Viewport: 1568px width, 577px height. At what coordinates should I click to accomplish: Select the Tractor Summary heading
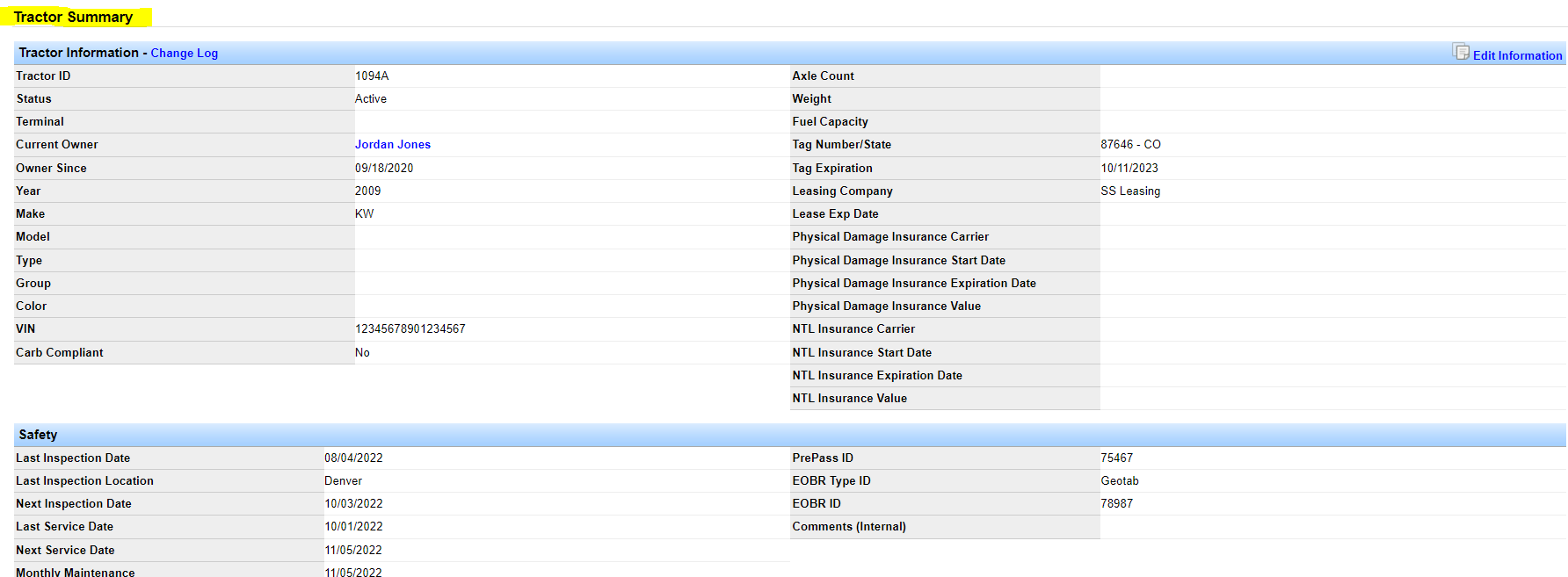[x=73, y=17]
